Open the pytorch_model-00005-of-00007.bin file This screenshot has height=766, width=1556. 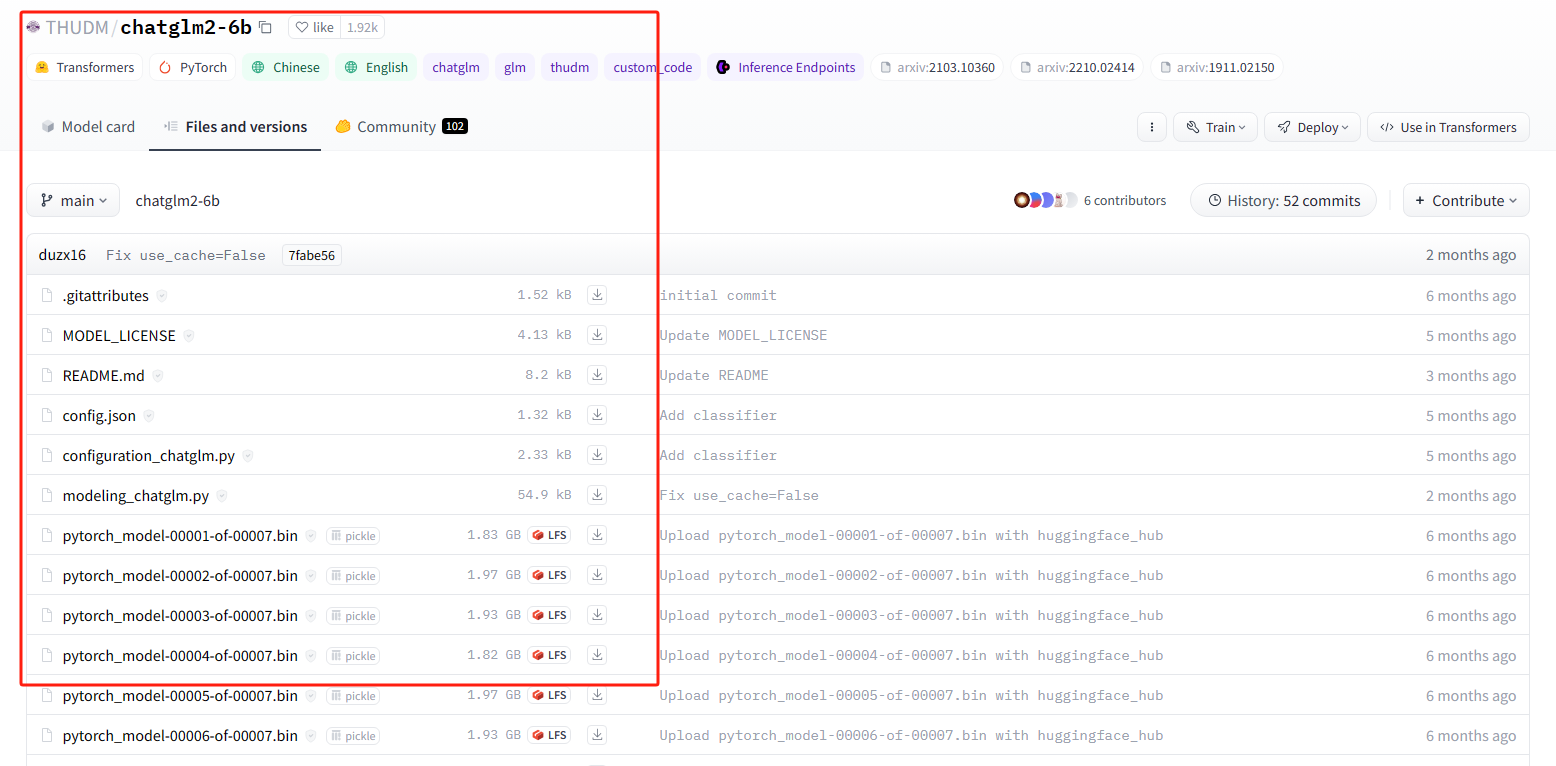coord(180,695)
